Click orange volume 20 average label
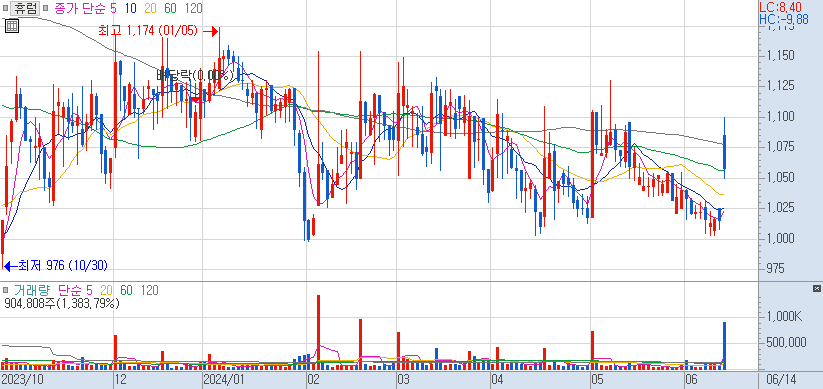This screenshot has width=823, height=389. pyautogui.click(x=107, y=290)
